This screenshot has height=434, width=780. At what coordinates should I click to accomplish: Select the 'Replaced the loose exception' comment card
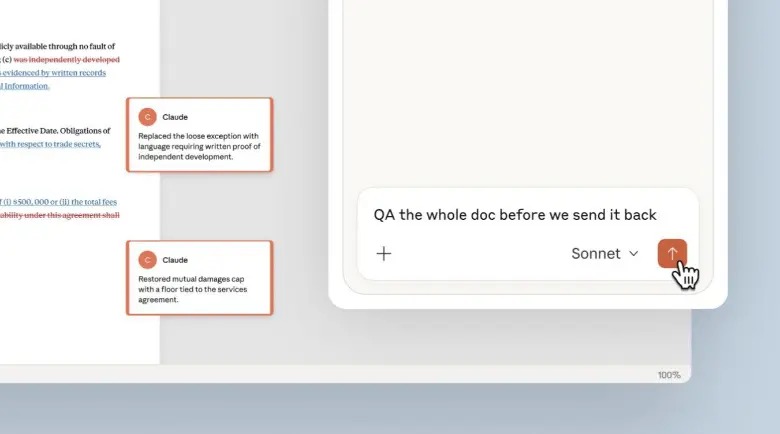(x=199, y=135)
